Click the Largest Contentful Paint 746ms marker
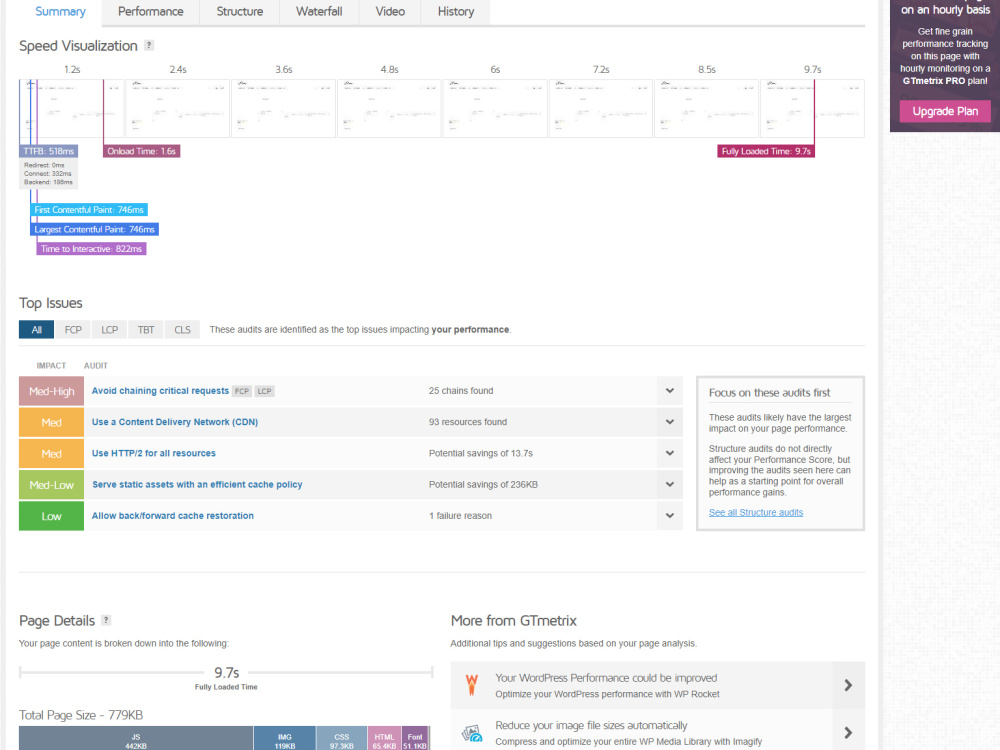Screen dimensions: 1000x750 point(94,229)
